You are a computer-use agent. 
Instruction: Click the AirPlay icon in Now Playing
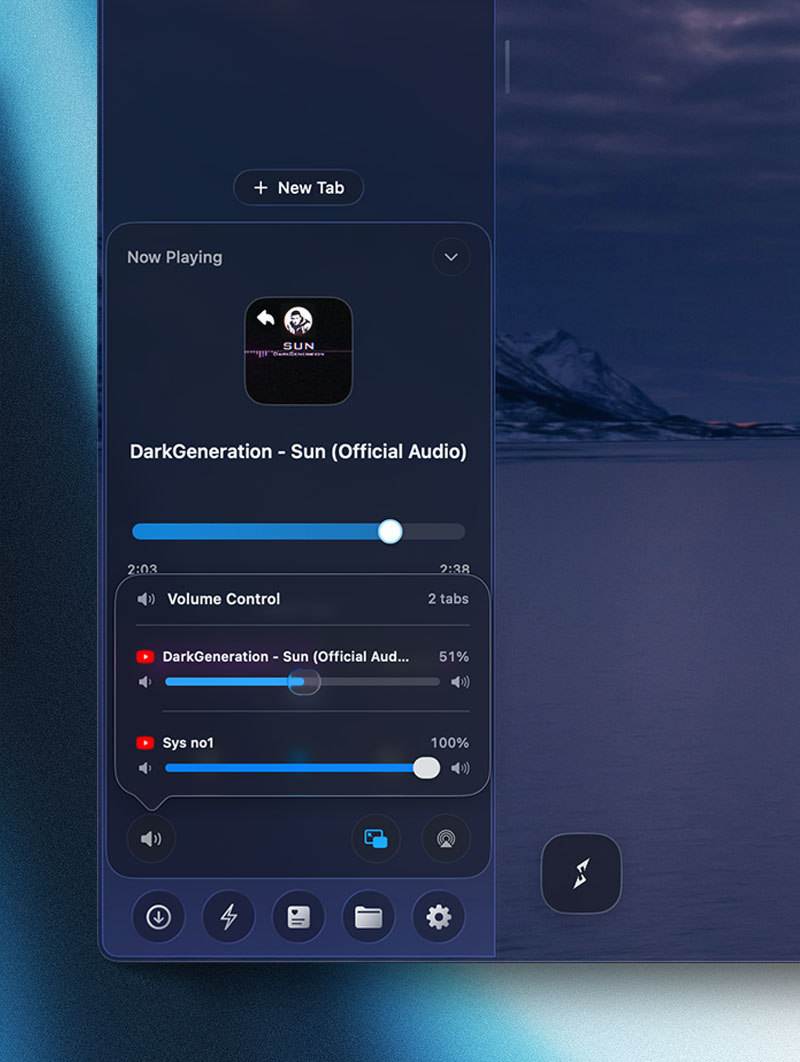[x=445, y=838]
